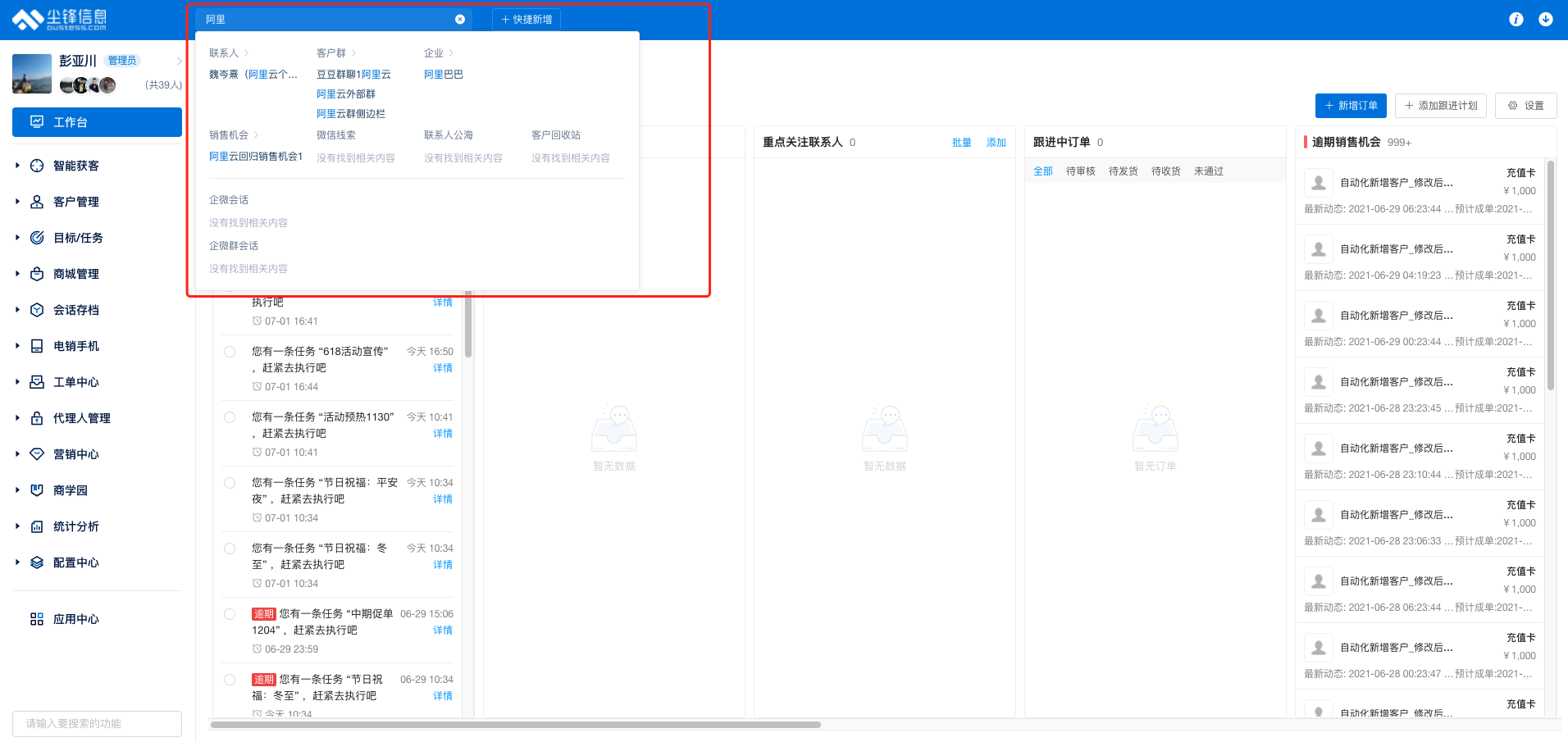Expand the 营销中心 menu arrow
This screenshot has width=1568, height=742.
pos(17,454)
